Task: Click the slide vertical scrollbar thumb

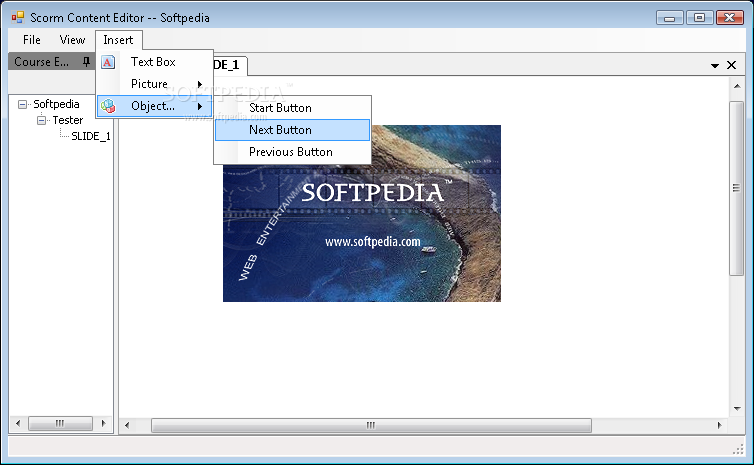Action: [x=736, y=188]
